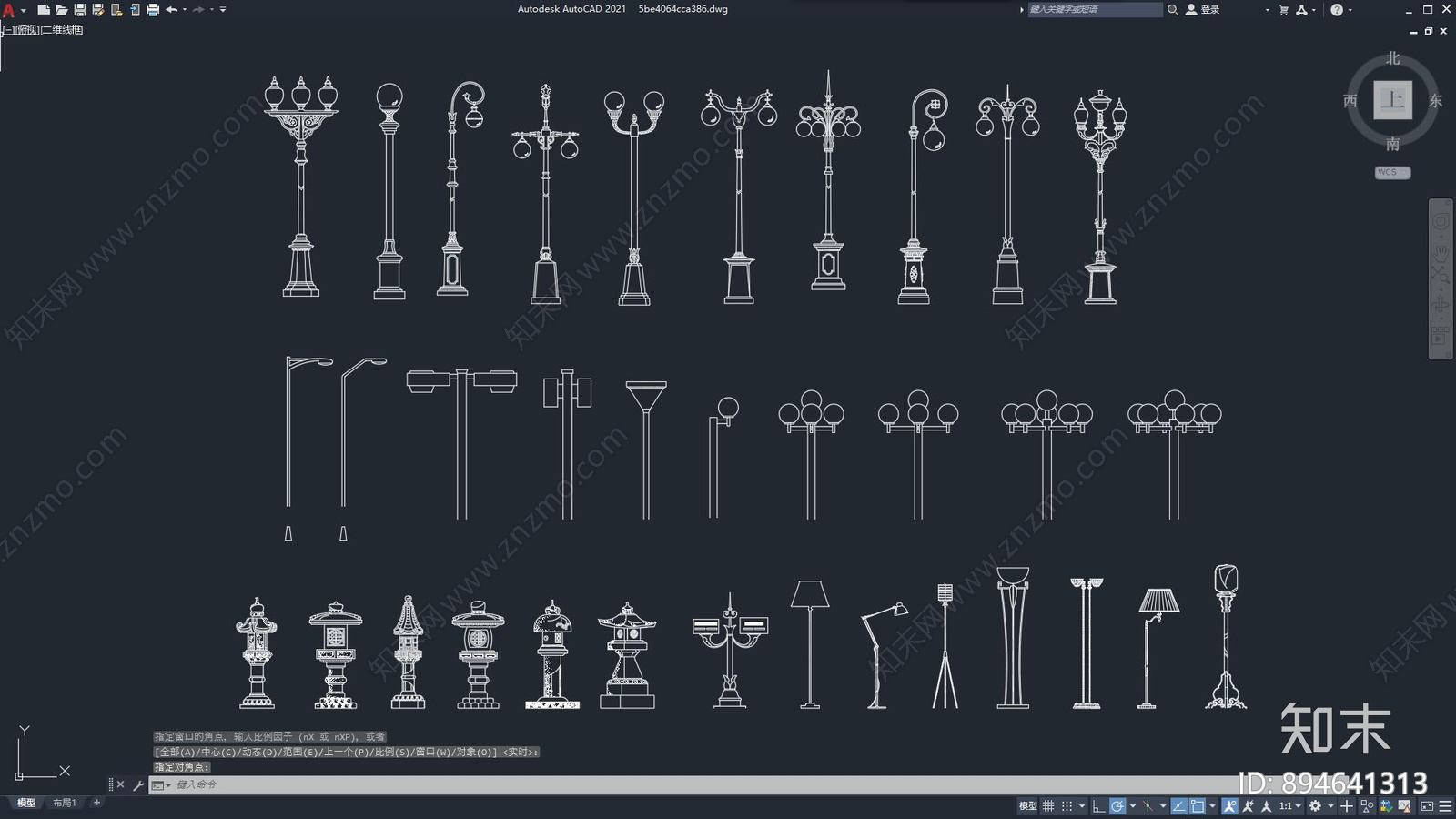Viewport: 1456px width, 819px height.
Task: Click 南 (south) on the ViewCube compass
Action: (1392, 144)
